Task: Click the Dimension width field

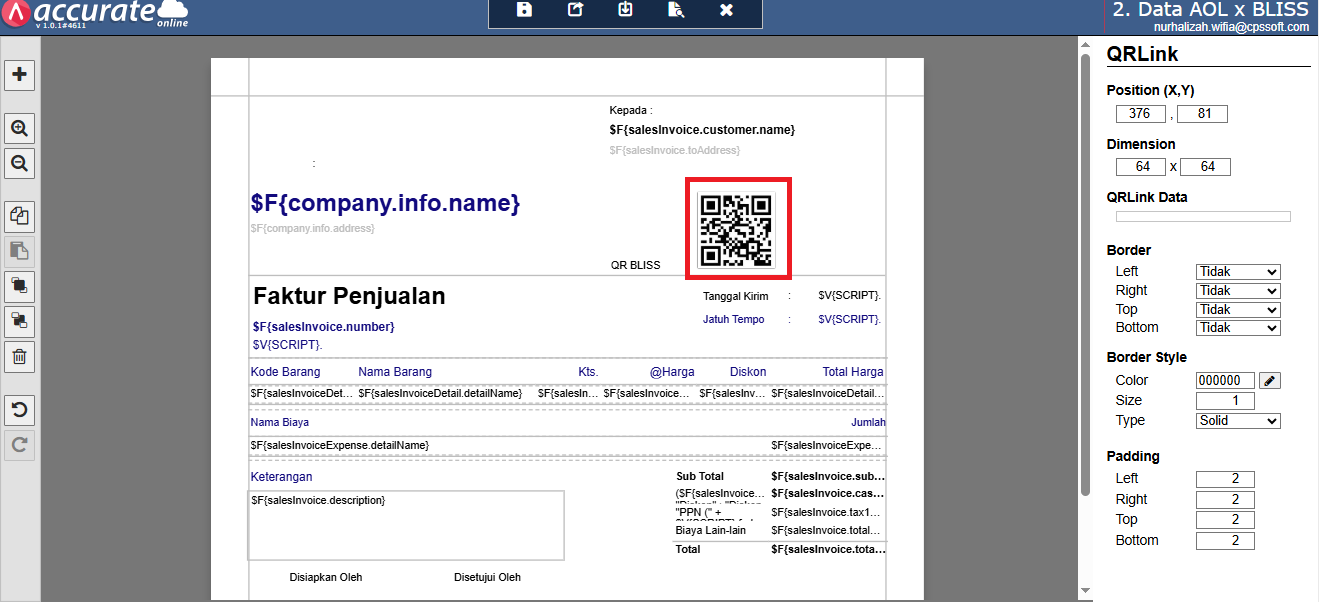Action: [1141, 167]
